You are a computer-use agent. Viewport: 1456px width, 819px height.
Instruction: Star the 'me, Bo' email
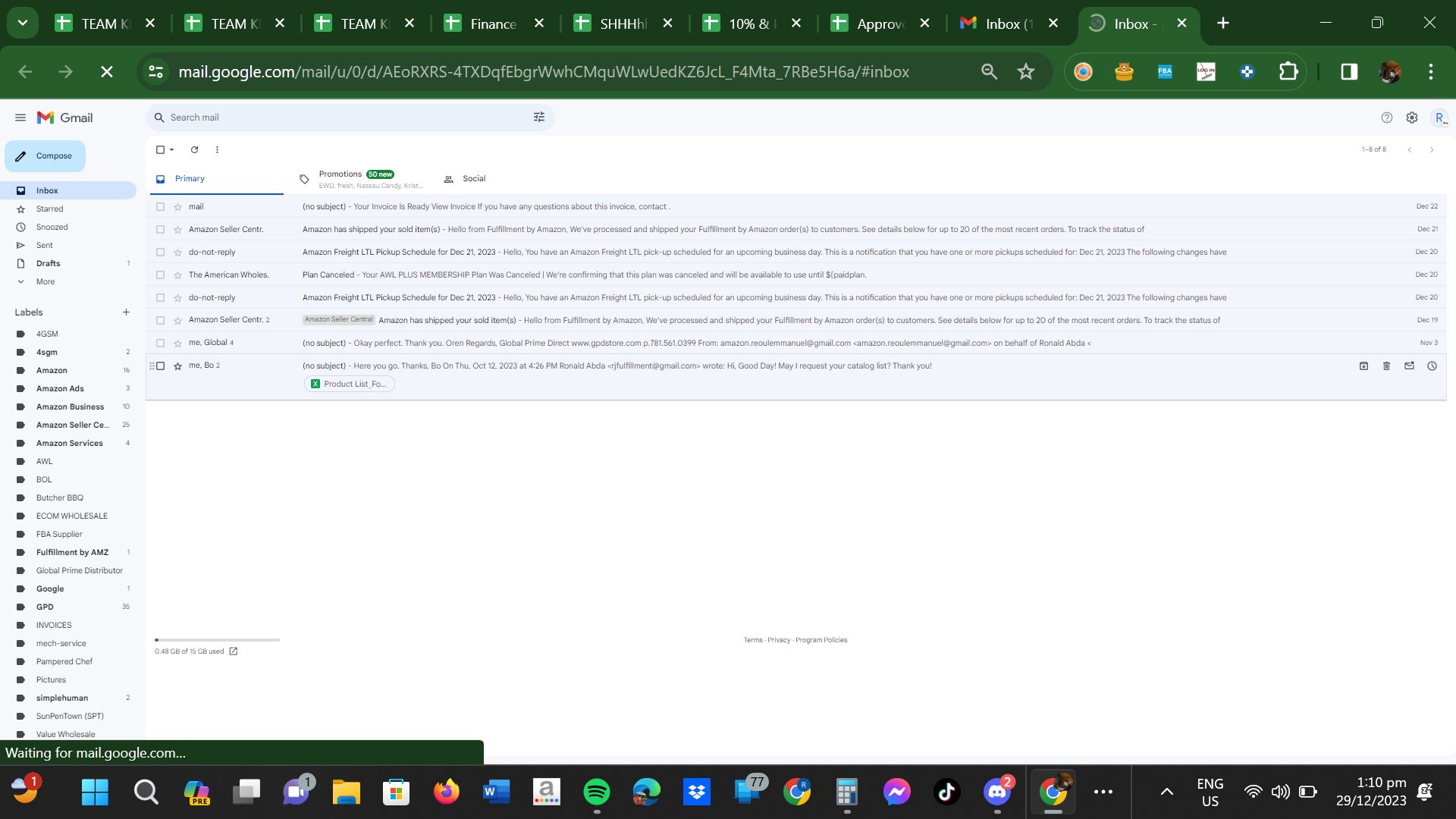pos(177,366)
